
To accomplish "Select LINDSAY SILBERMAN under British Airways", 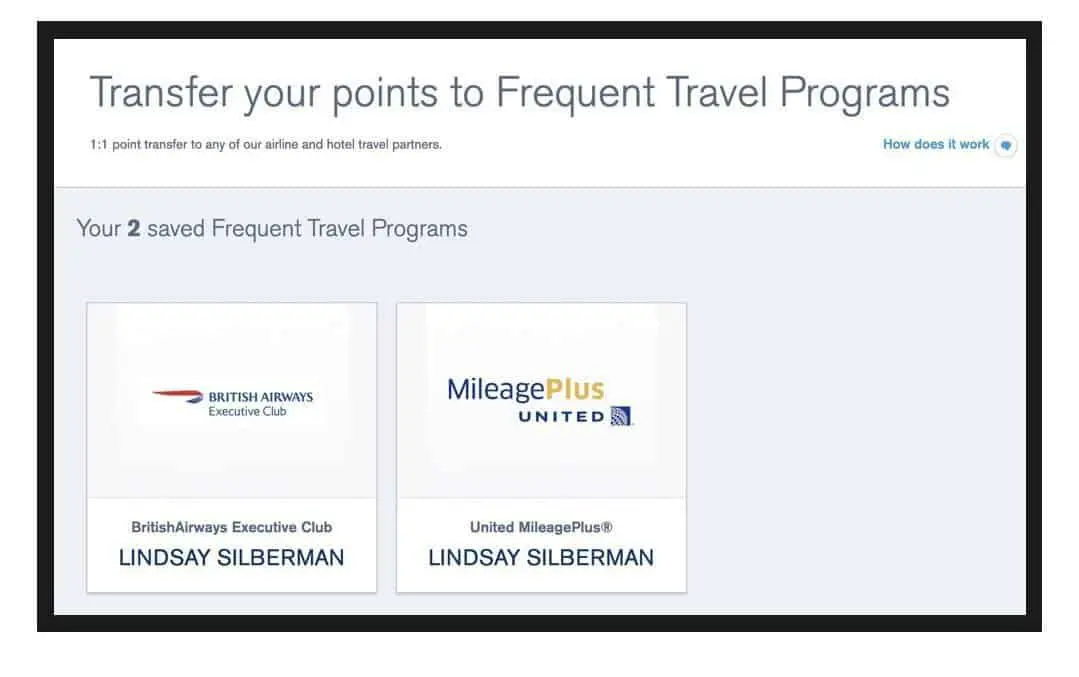I will 231,557.
